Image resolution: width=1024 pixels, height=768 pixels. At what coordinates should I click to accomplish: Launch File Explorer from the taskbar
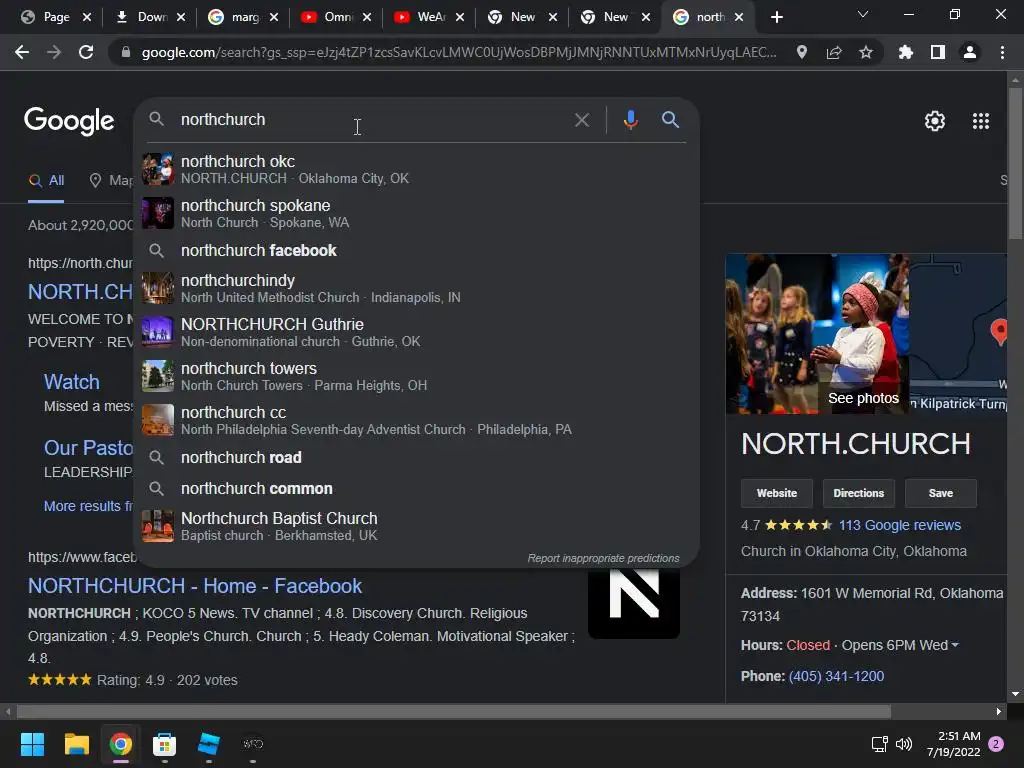pos(76,744)
